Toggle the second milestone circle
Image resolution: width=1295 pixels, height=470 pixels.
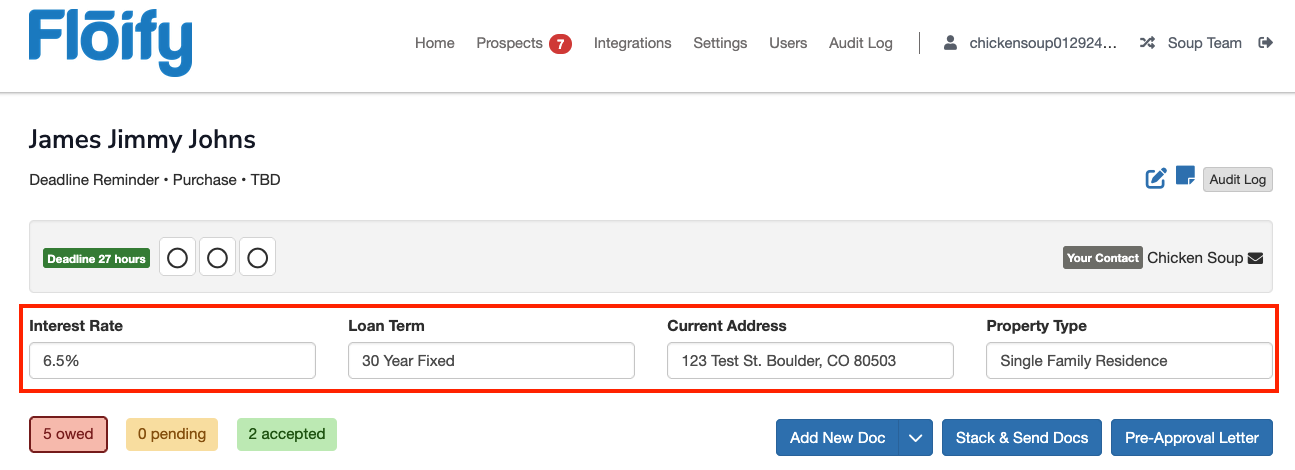tap(217, 258)
